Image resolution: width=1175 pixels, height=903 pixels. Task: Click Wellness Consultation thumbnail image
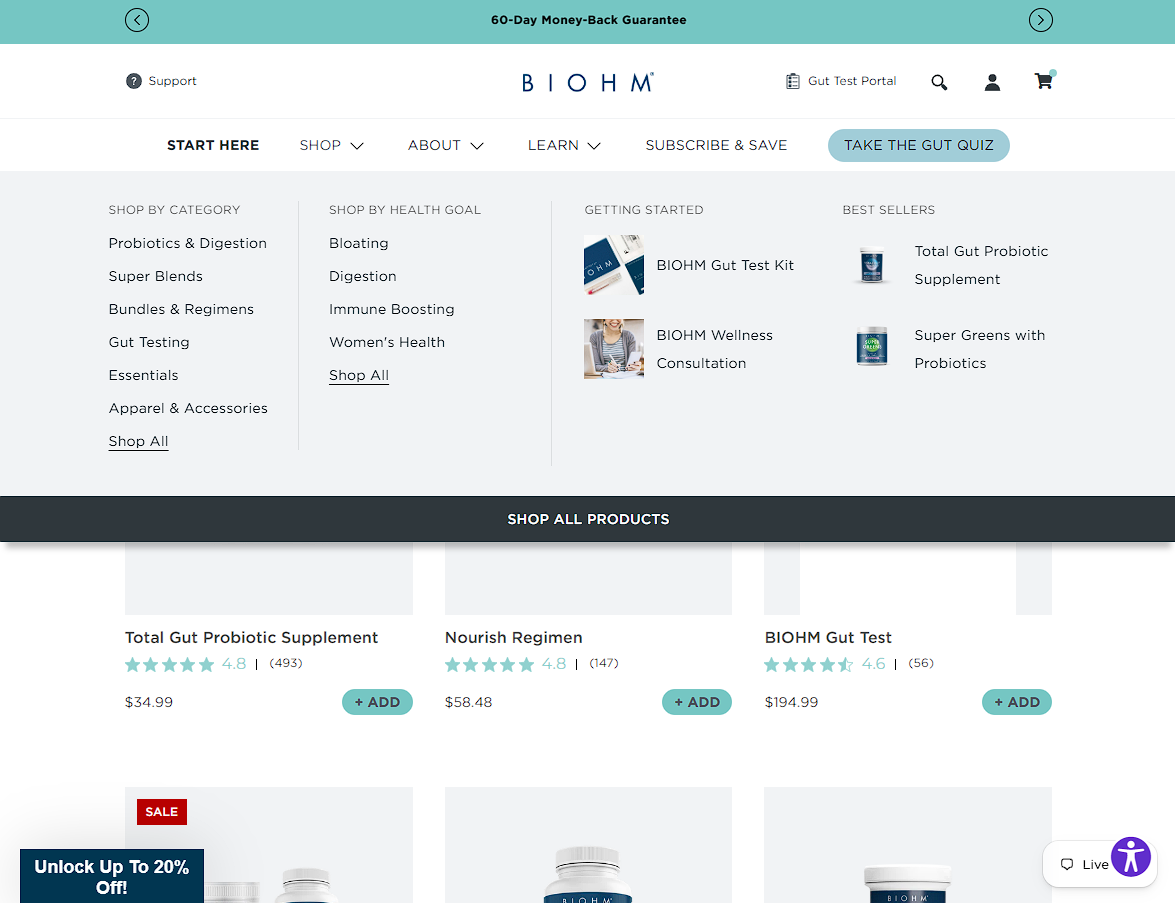614,348
